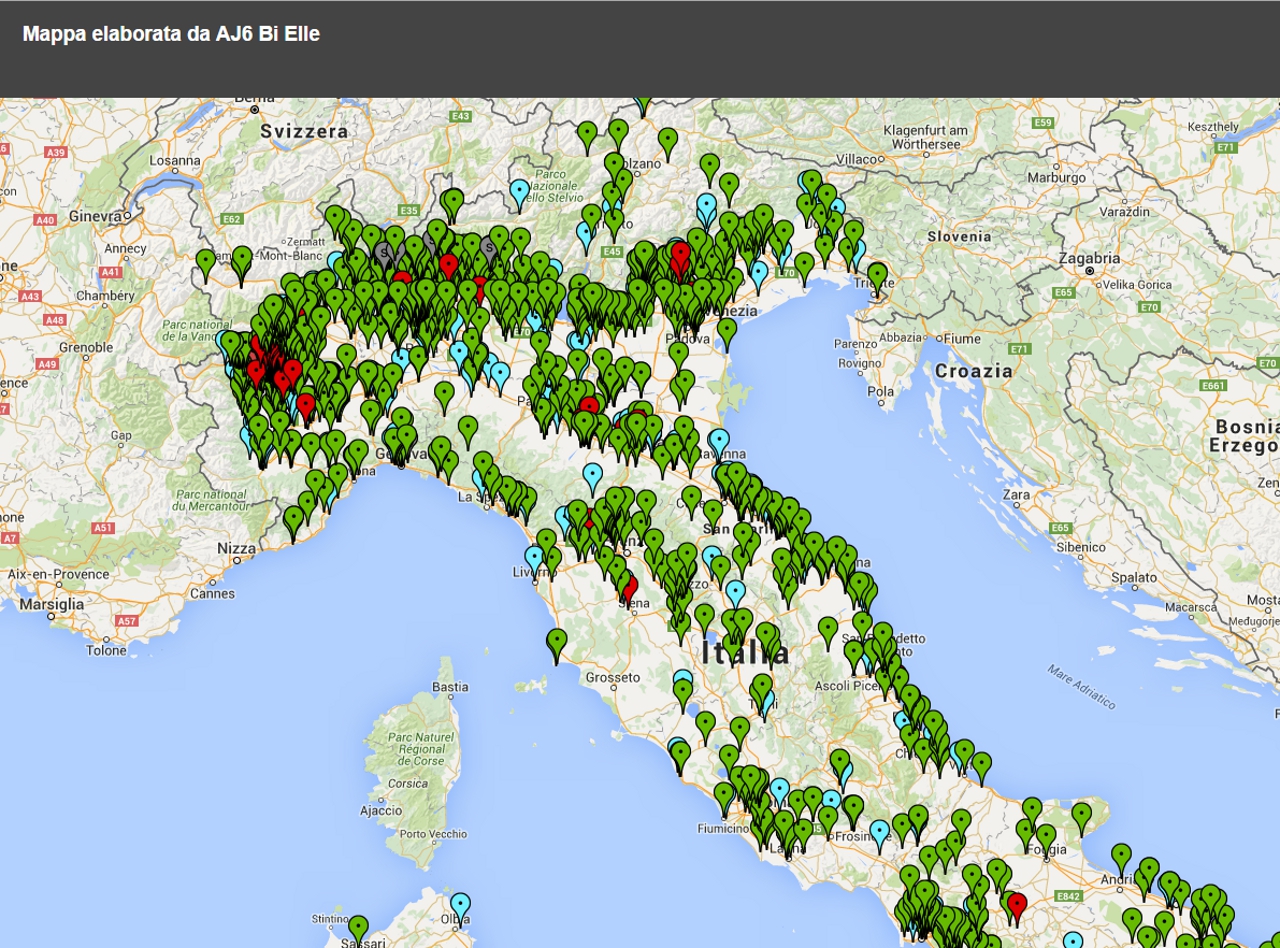Click the 'Pola' city label in Istria
The image size is (1280, 948).
[x=881, y=391]
